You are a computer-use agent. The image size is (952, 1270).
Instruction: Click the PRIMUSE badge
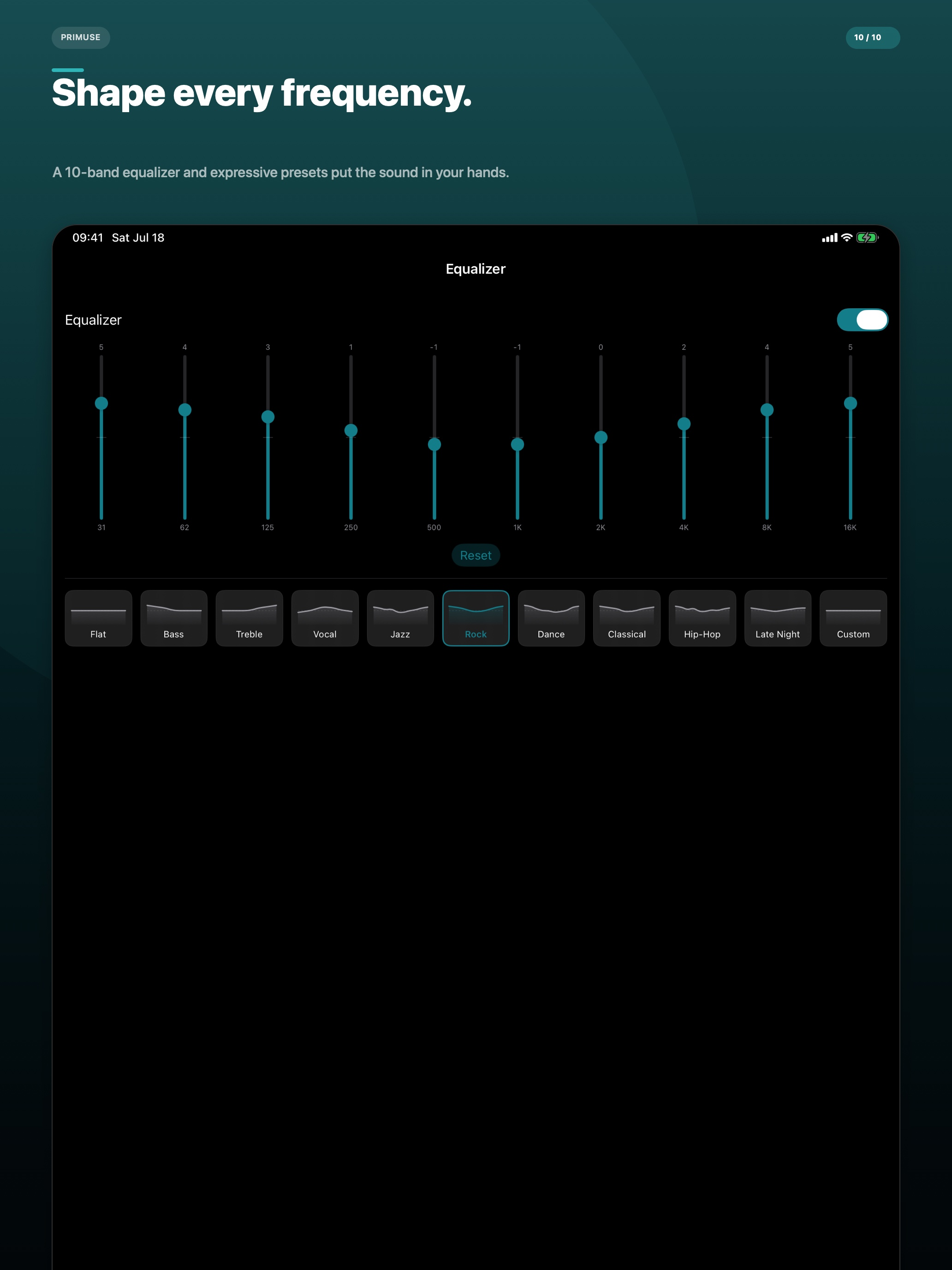pyautogui.click(x=81, y=37)
